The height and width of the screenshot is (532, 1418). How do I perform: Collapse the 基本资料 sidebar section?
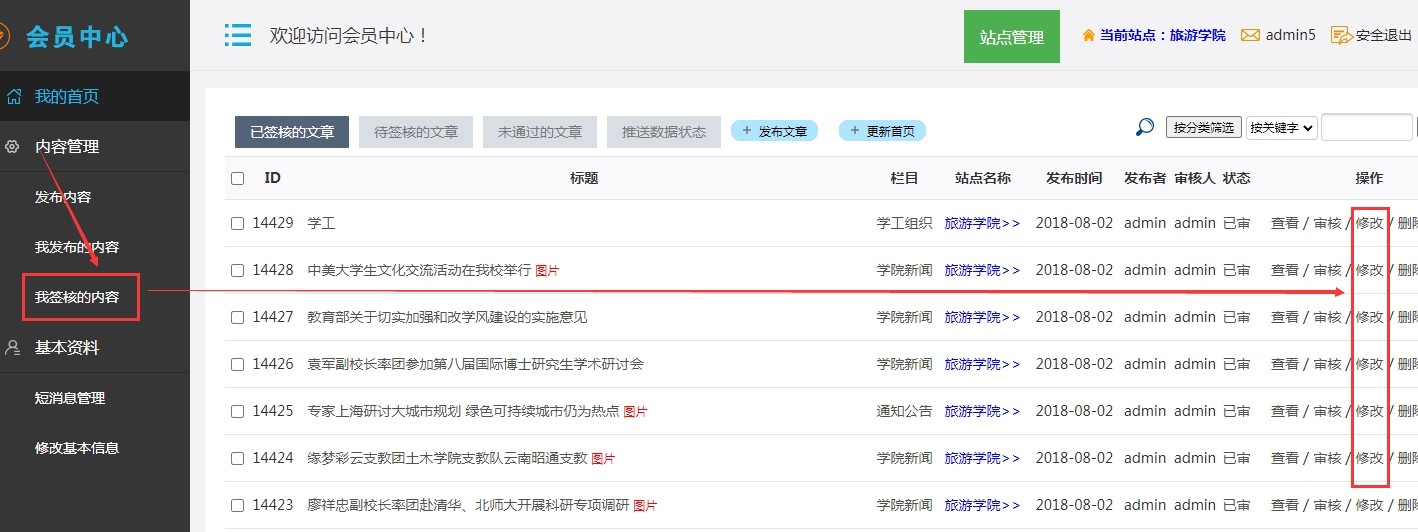pos(67,348)
